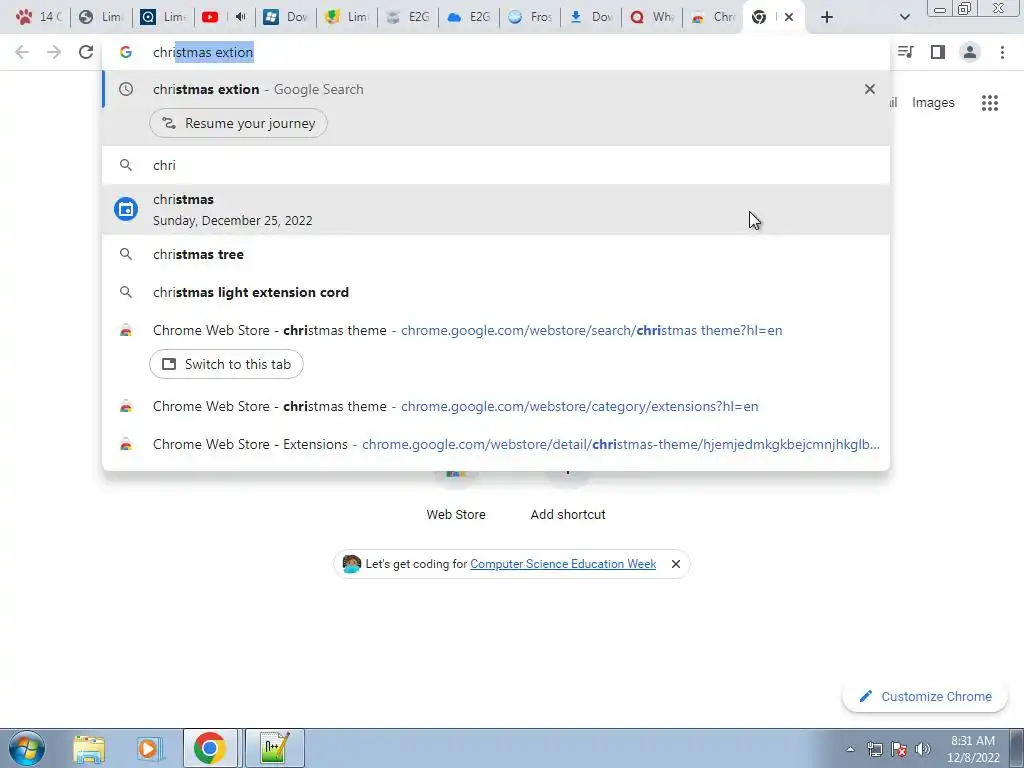Reload the page with the refresh icon
This screenshot has height=768, width=1024.
[x=86, y=52]
